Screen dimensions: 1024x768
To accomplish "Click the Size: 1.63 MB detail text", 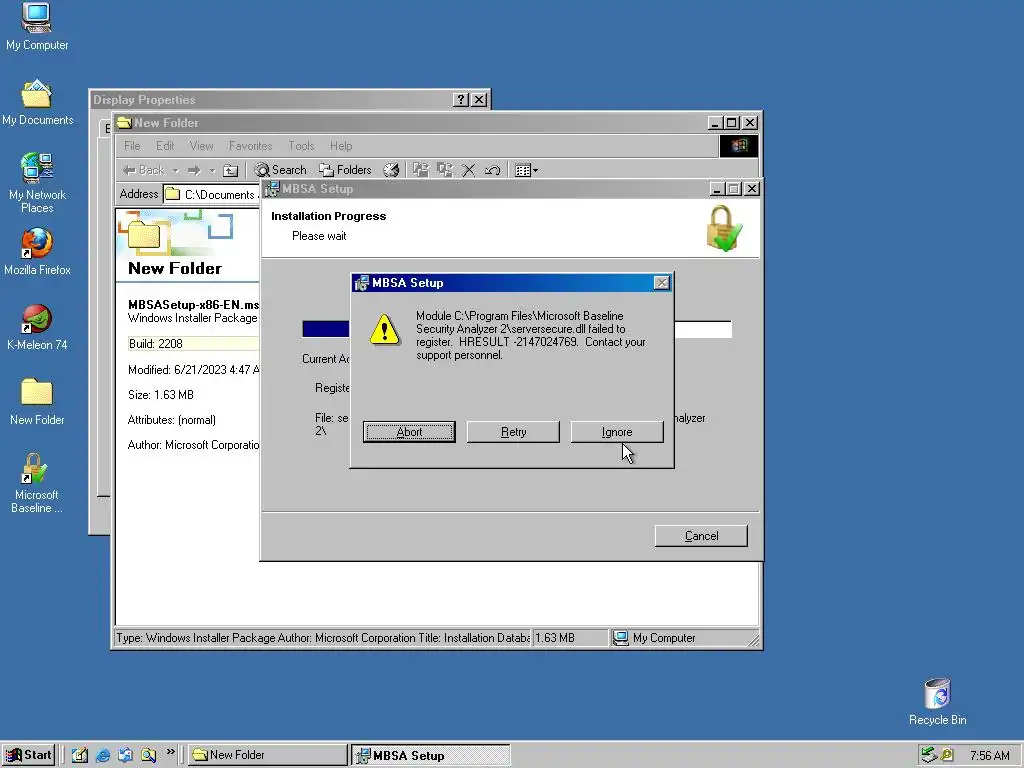I will coord(161,394).
